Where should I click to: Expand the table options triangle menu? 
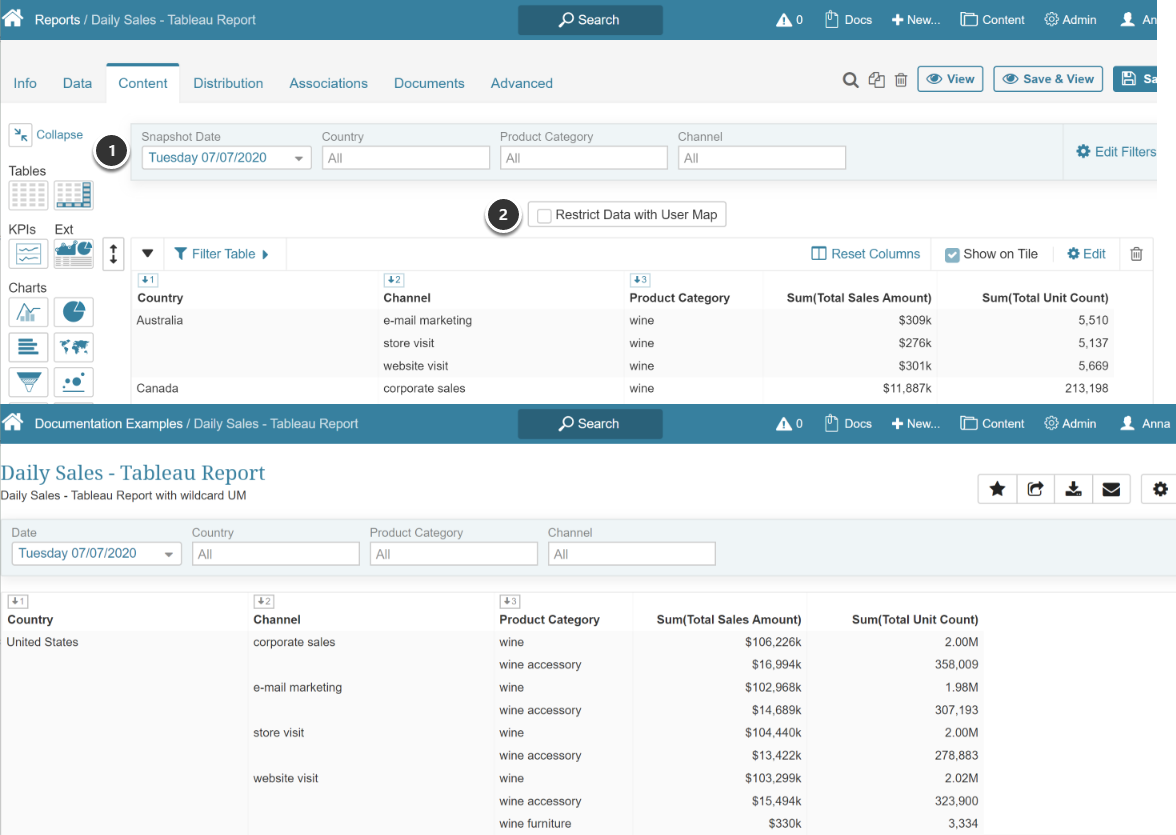coord(148,254)
